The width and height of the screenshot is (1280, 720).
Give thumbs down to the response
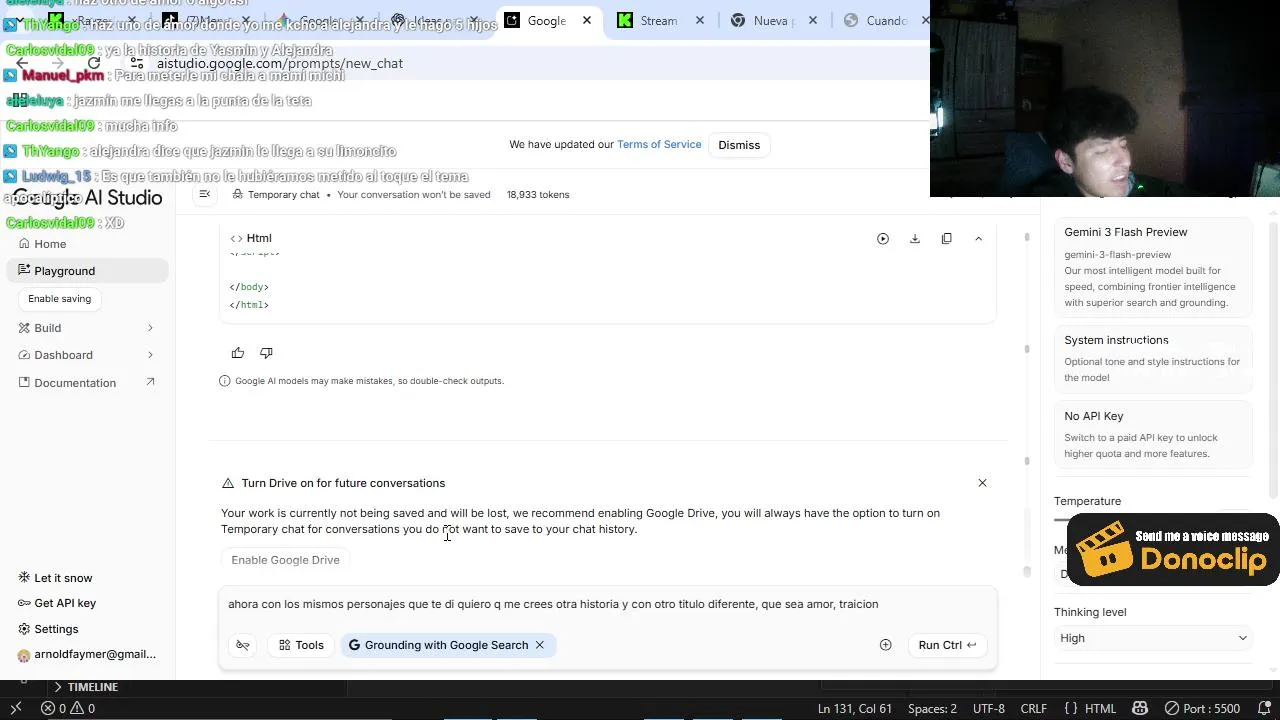point(266,353)
